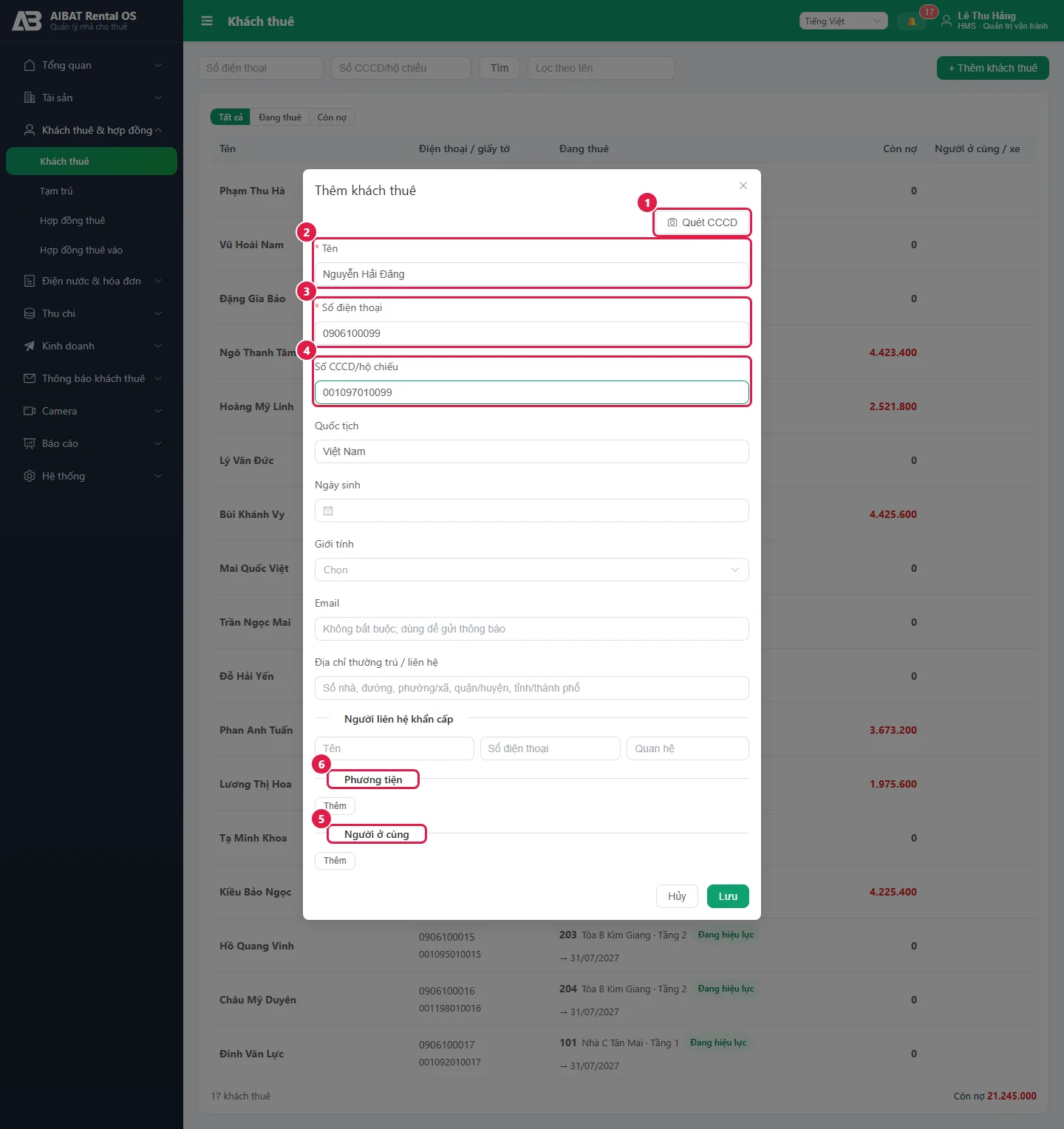The height and width of the screenshot is (1129, 1064).
Task: Click Thêm under Phương tiện
Action: (x=335, y=806)
